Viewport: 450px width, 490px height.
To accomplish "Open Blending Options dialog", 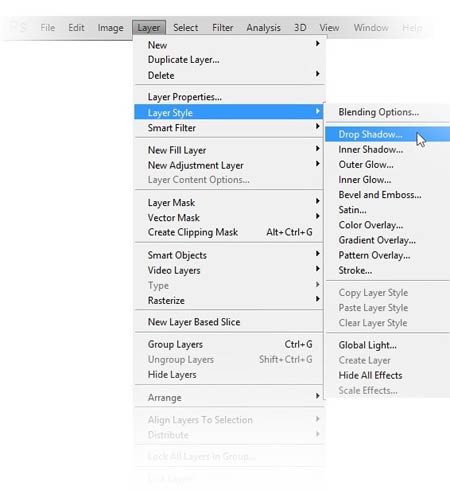I will [387, 112].
